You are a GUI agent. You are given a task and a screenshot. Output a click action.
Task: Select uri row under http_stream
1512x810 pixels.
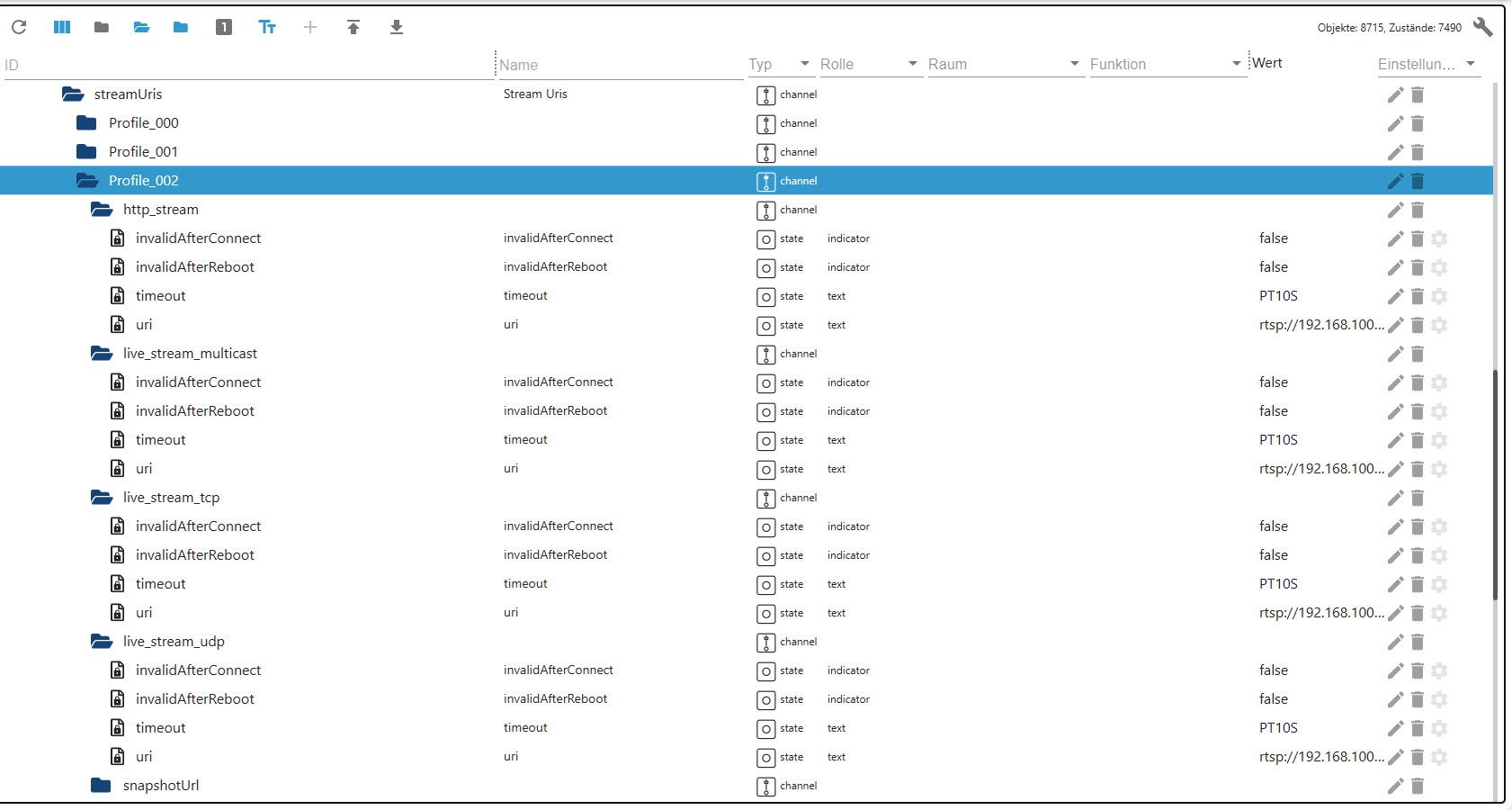point(747,325)
